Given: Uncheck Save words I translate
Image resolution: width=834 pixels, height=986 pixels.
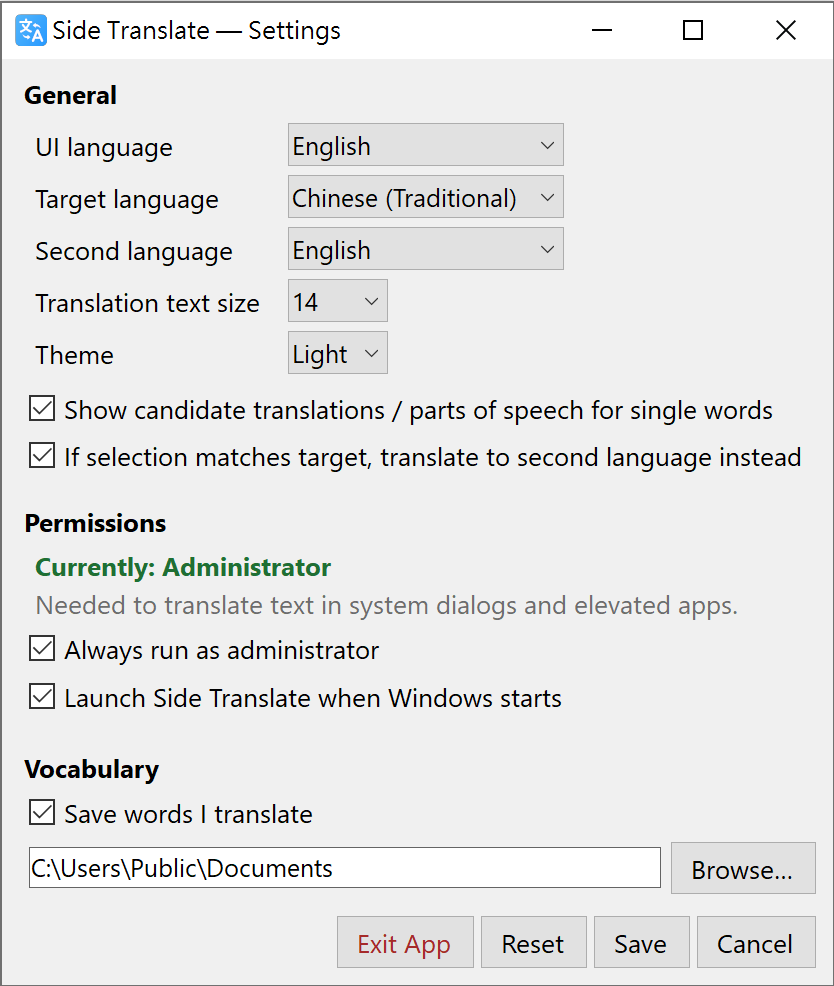Looking at the screenshot, I should click(42, 812).
